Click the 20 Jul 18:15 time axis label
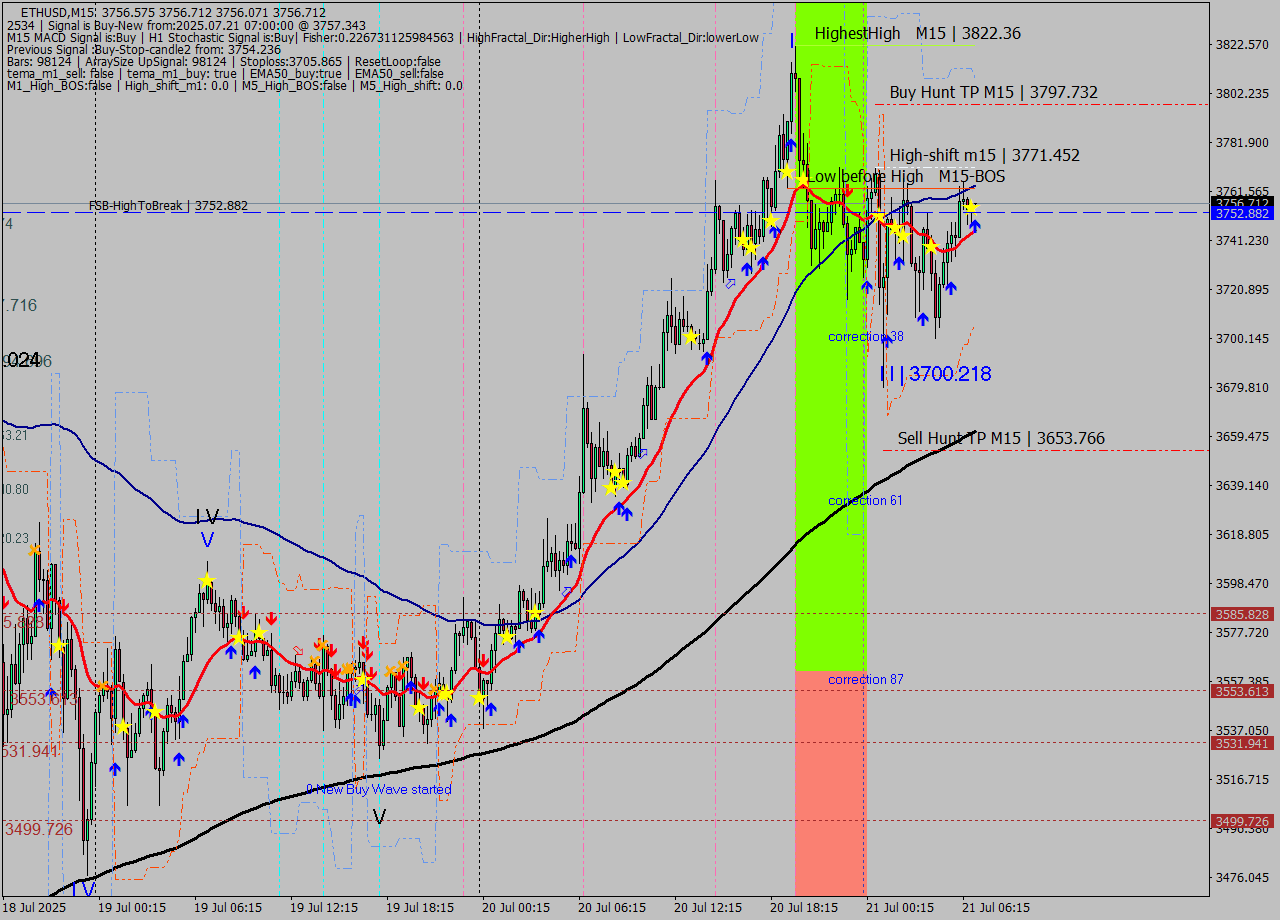 (x=805, y=908)
